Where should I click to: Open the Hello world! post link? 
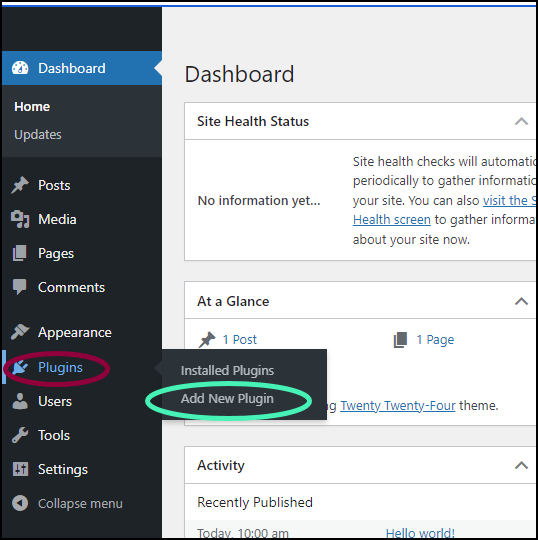coord(420,533)
